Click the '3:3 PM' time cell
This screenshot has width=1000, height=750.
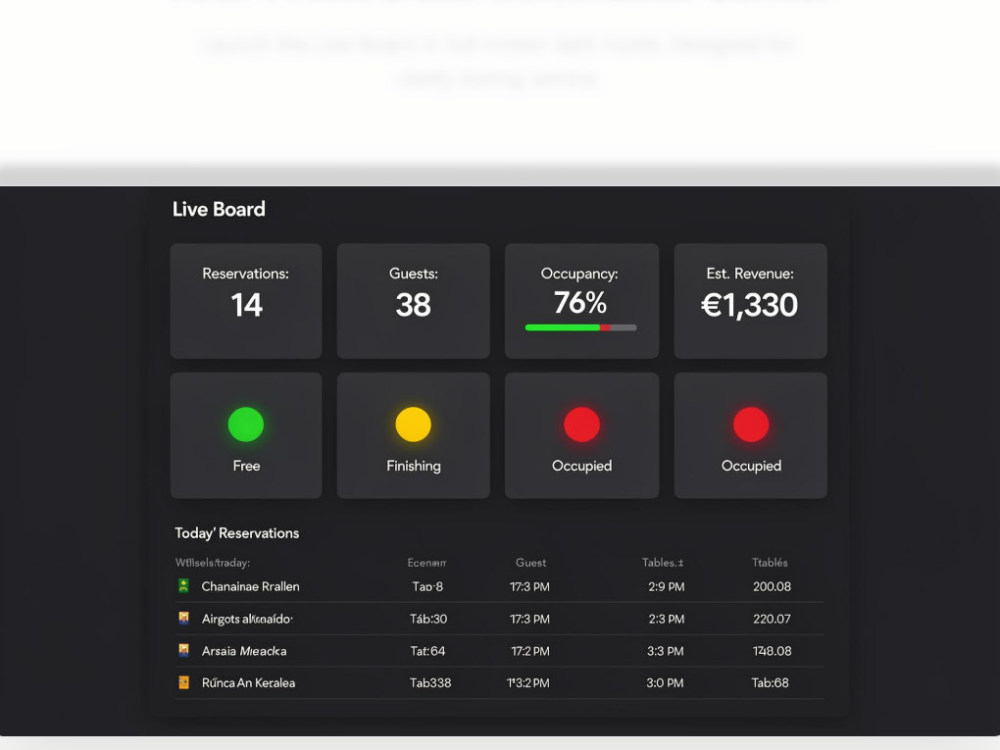point(665,651)
